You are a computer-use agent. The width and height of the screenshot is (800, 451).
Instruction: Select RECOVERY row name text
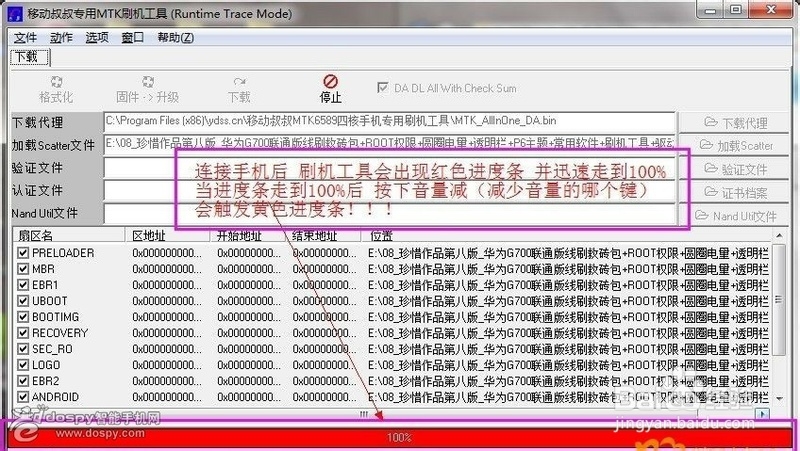coord(60,333)
